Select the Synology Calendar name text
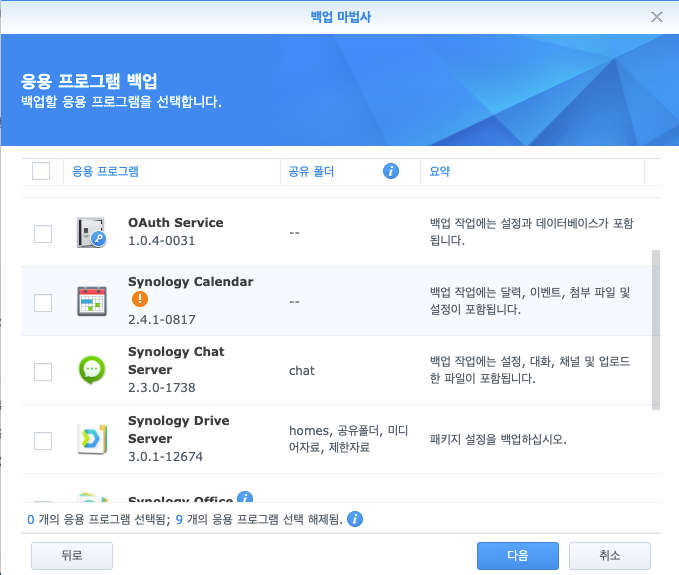The image size is (679, 575). (191, 281)
